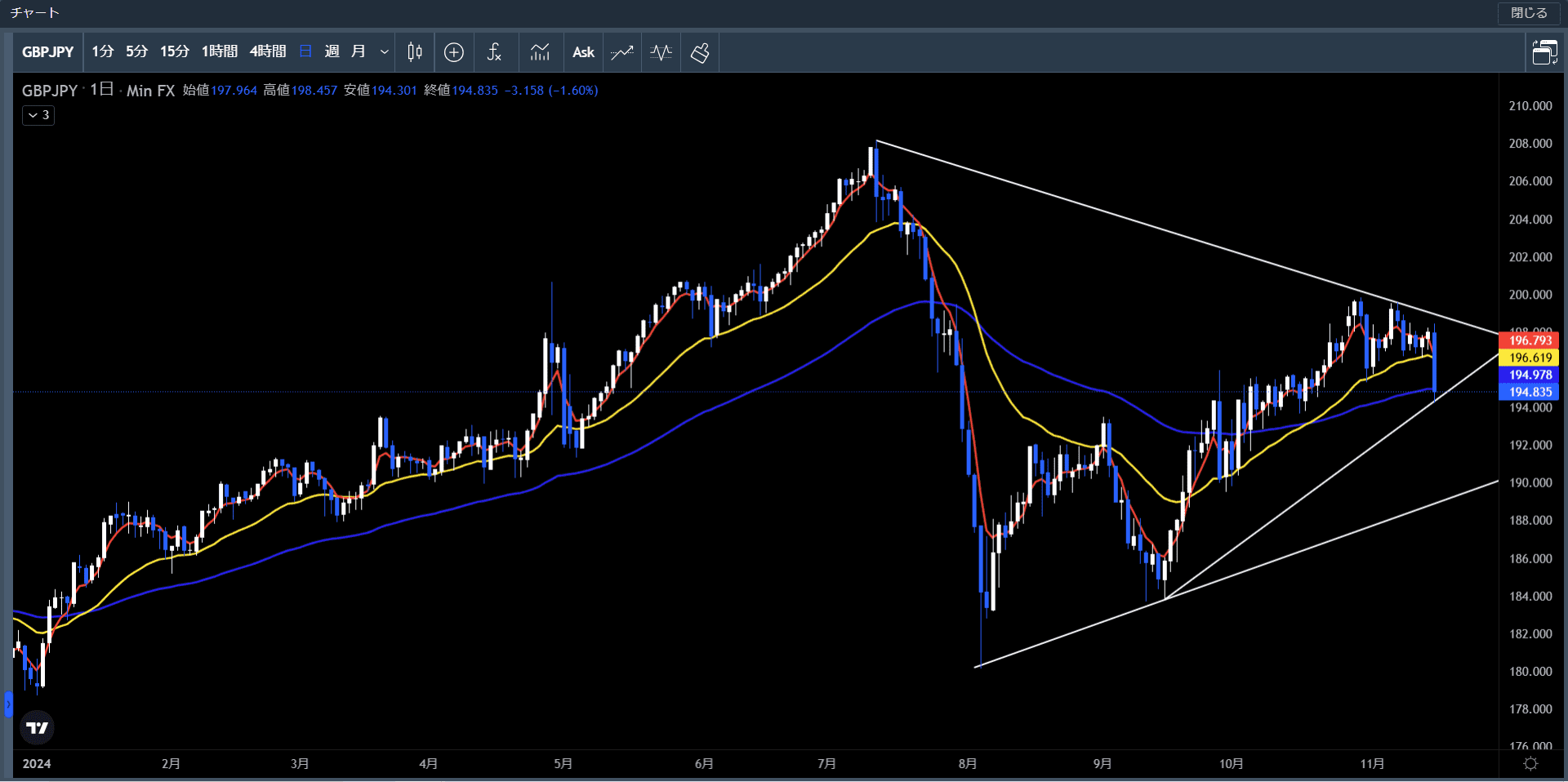Switch to the 5分 timeframe
The width and height of the screenshot is (1568, 782).
[136, 52]
